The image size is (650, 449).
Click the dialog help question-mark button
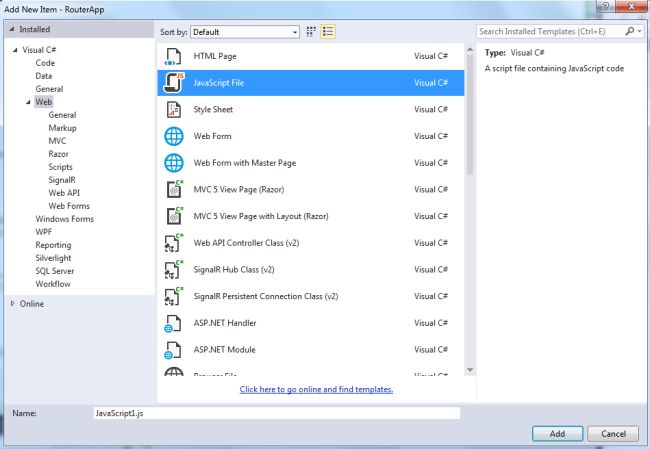[x=606, y=6]
